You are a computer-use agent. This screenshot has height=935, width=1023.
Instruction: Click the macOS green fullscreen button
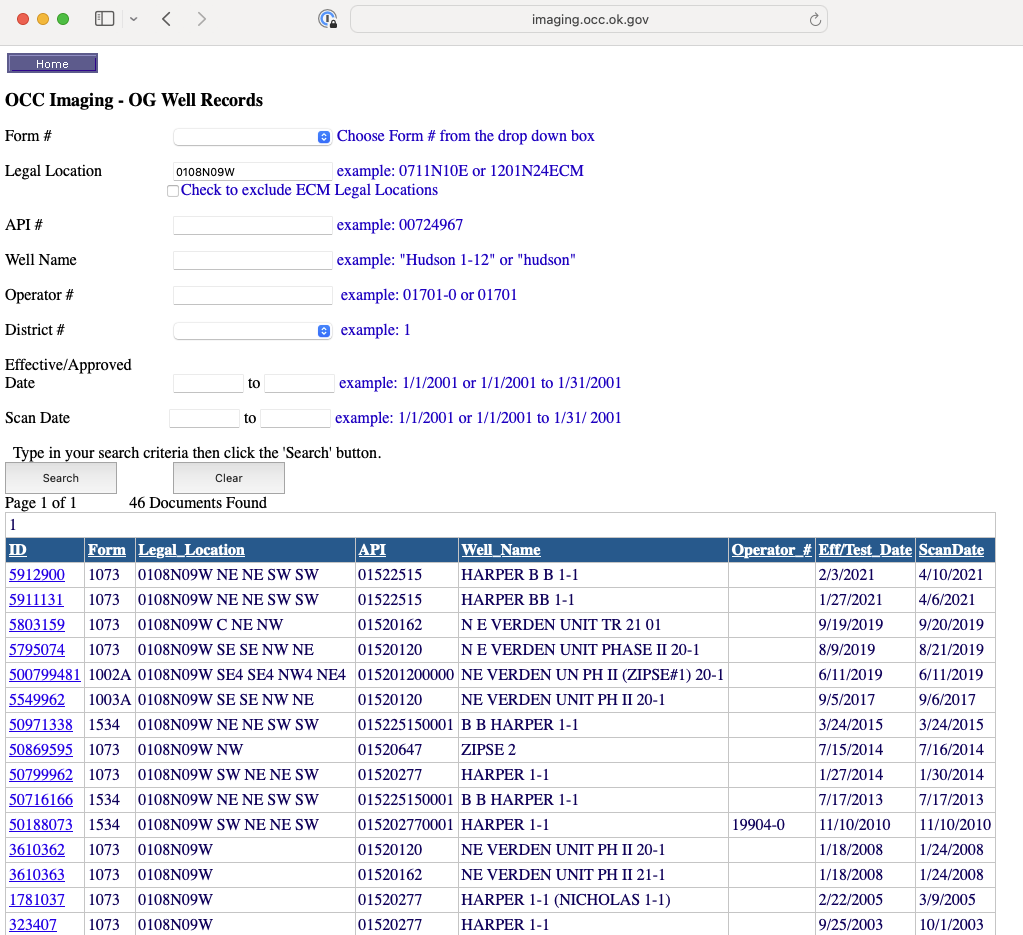pyautogui.click(x=63, y=19)
